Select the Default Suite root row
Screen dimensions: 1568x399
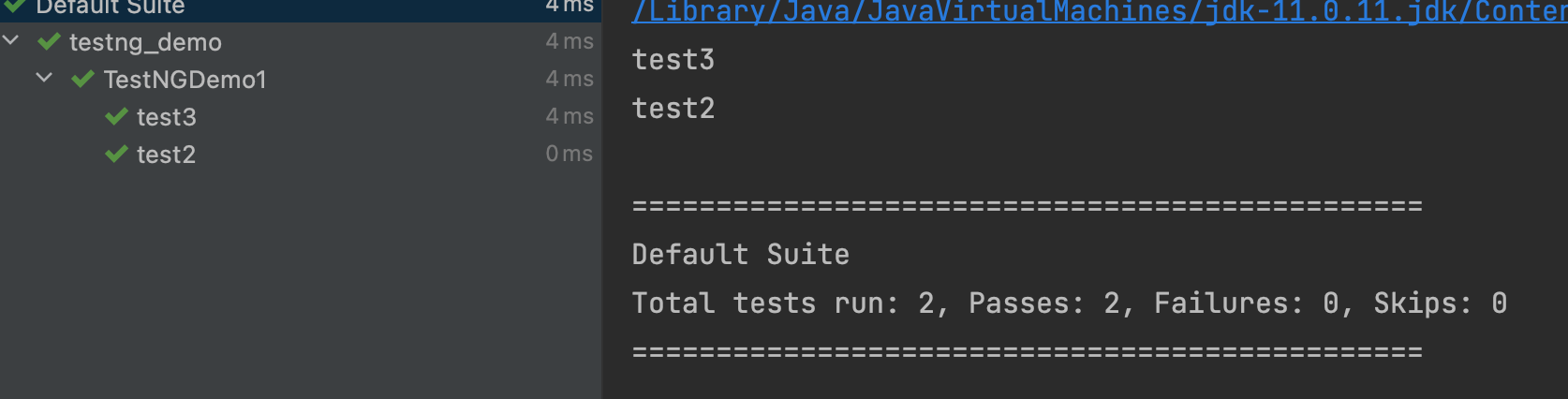tap(300, 7)
